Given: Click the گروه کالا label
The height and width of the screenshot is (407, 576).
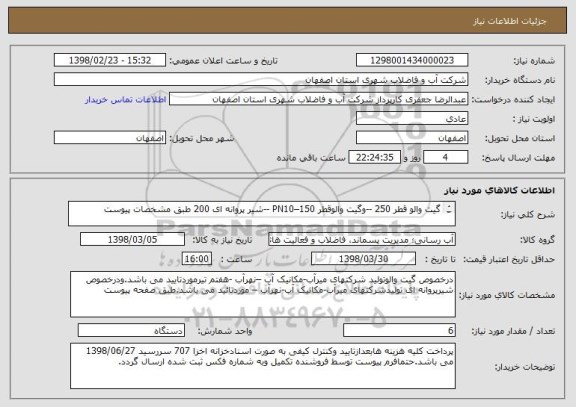Looking at the screenshot, I should coord(537,240).
